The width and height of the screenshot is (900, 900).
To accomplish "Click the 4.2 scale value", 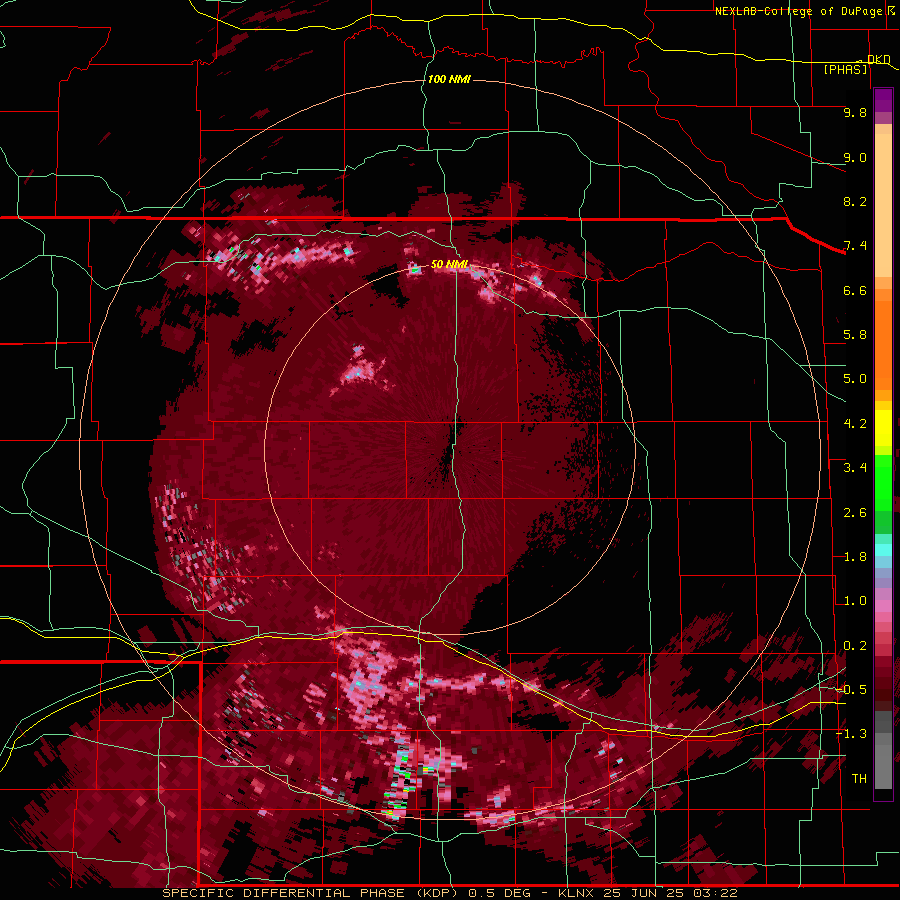I will (855, 424).
